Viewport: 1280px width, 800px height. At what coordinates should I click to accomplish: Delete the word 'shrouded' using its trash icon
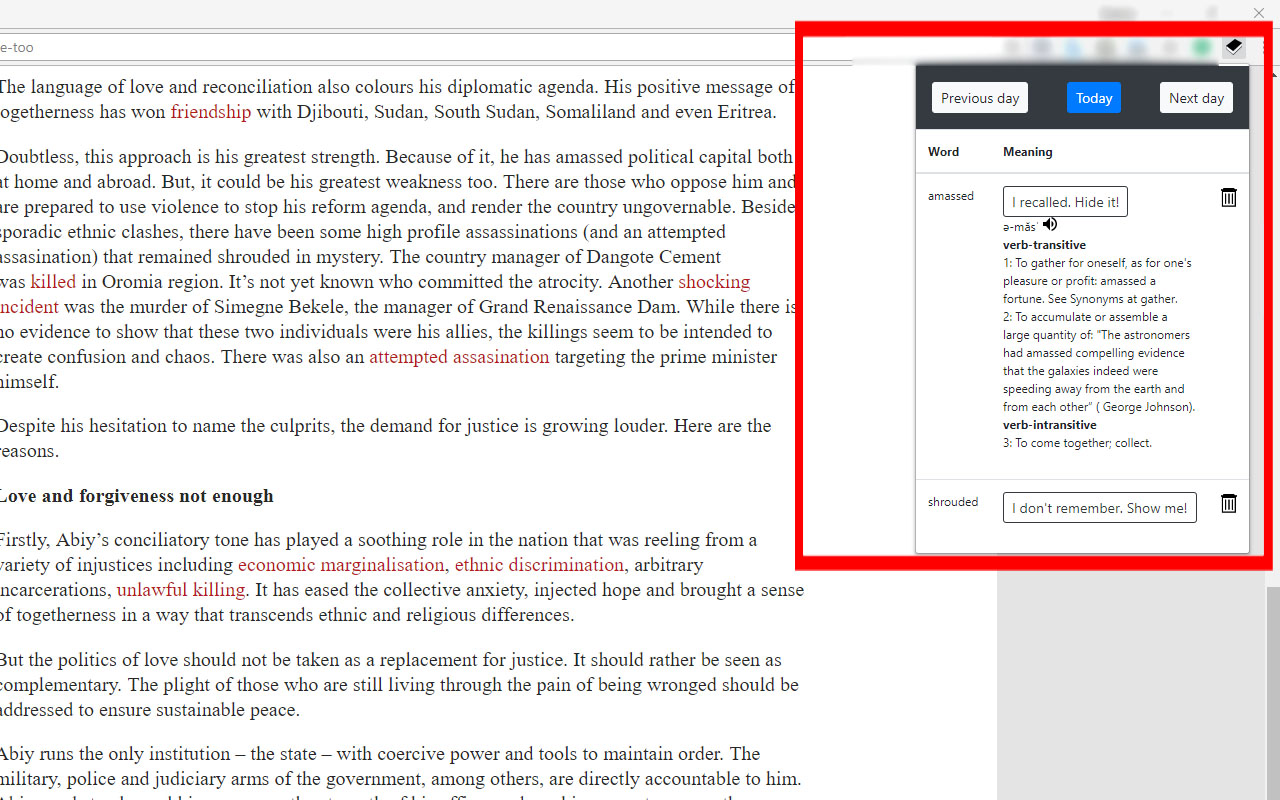(1228, 504)
